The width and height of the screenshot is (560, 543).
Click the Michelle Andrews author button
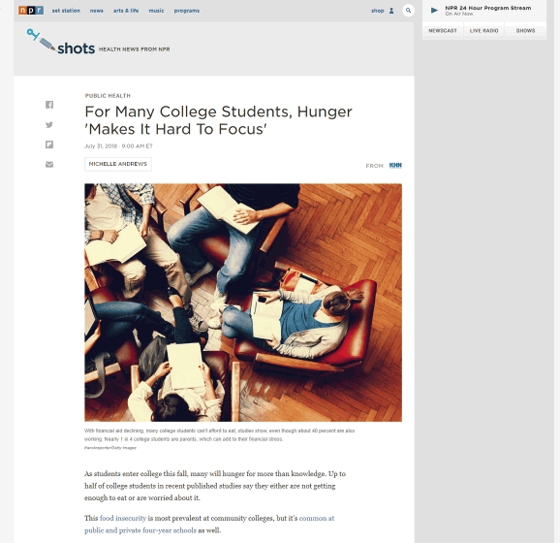pyautogui.click(x=118, y=164)
